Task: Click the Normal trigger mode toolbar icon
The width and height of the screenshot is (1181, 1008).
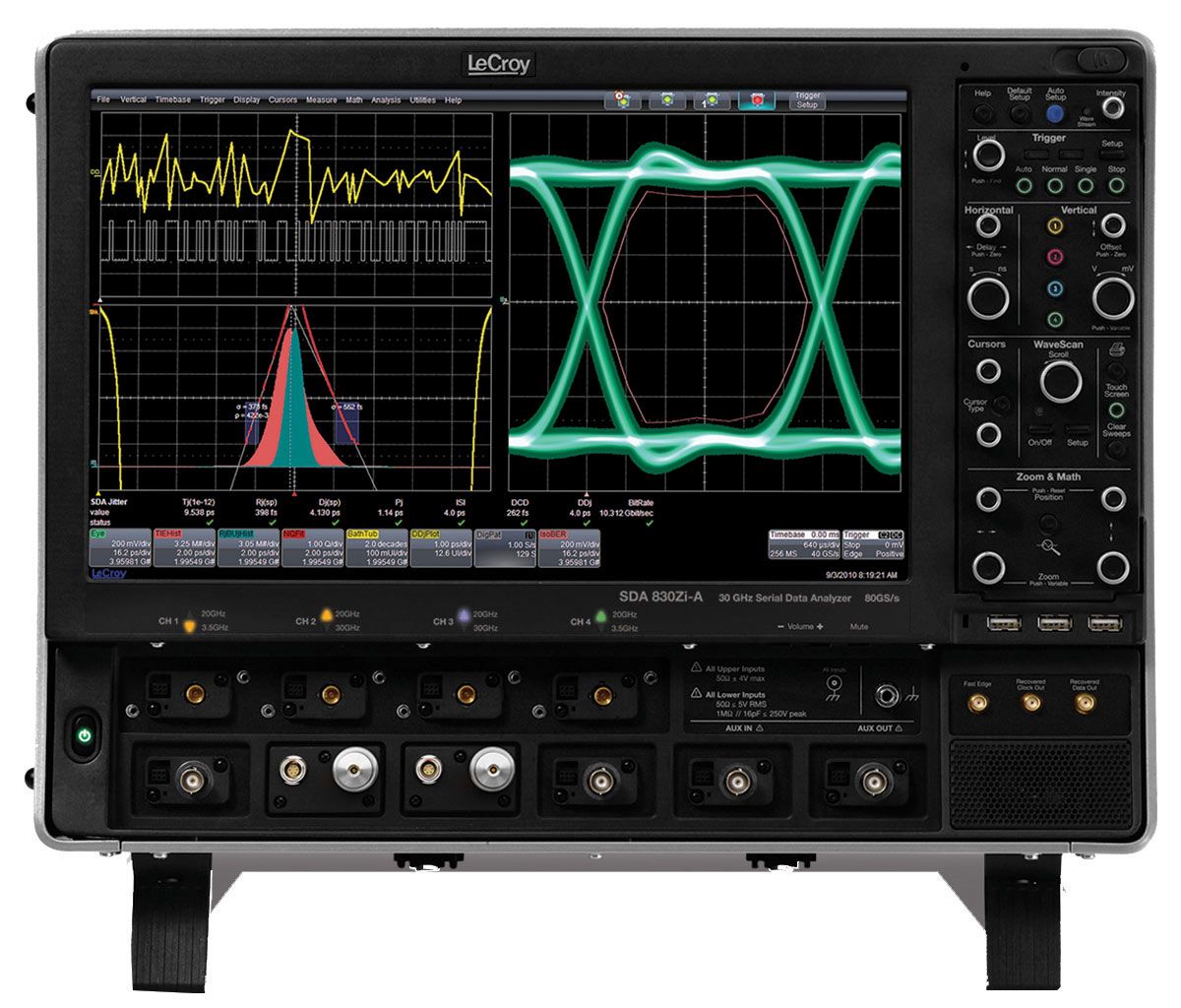Action: [668, 100]
